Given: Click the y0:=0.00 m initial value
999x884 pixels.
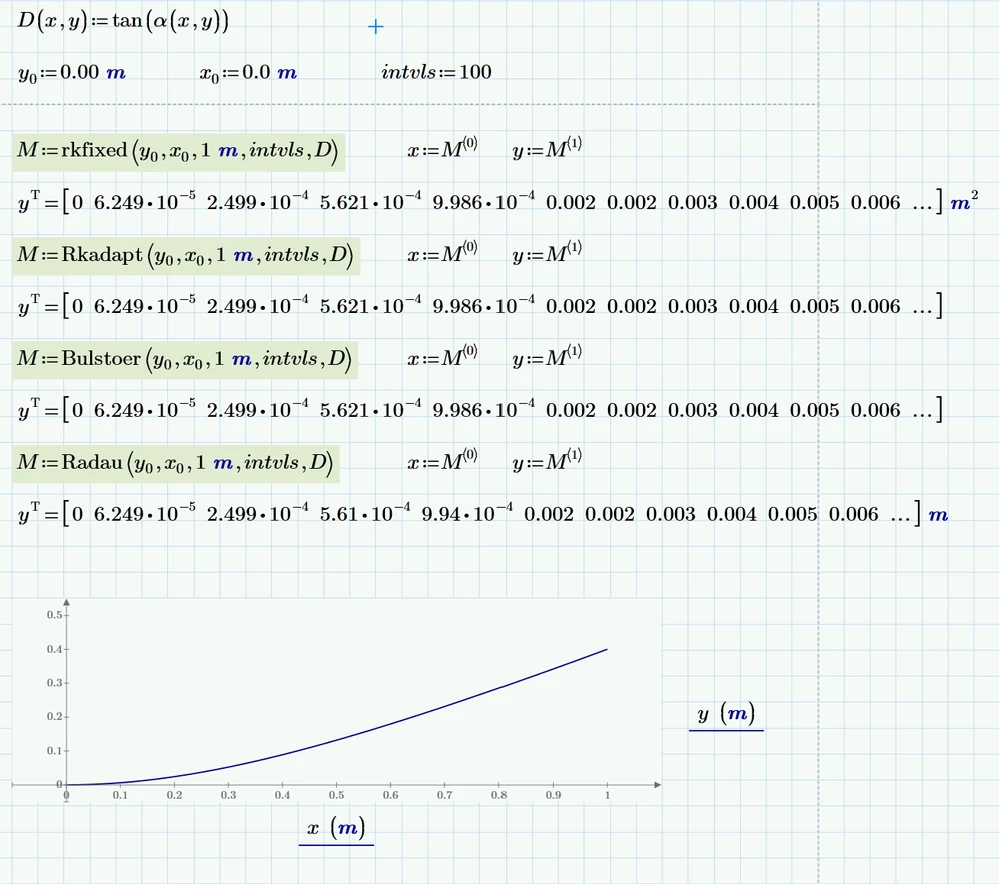Looking at the screenshot, I should [72, 73].
